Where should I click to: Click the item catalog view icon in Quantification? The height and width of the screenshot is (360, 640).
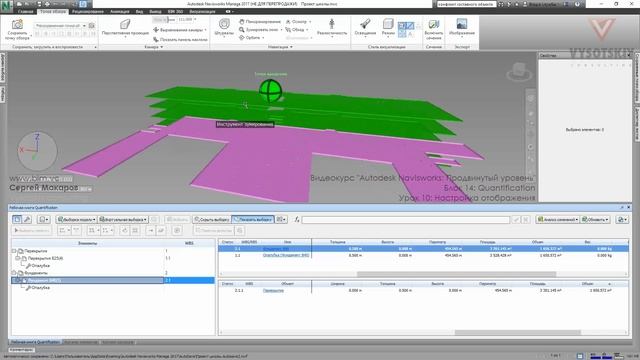pyautogui.click(x=17, y=220)
